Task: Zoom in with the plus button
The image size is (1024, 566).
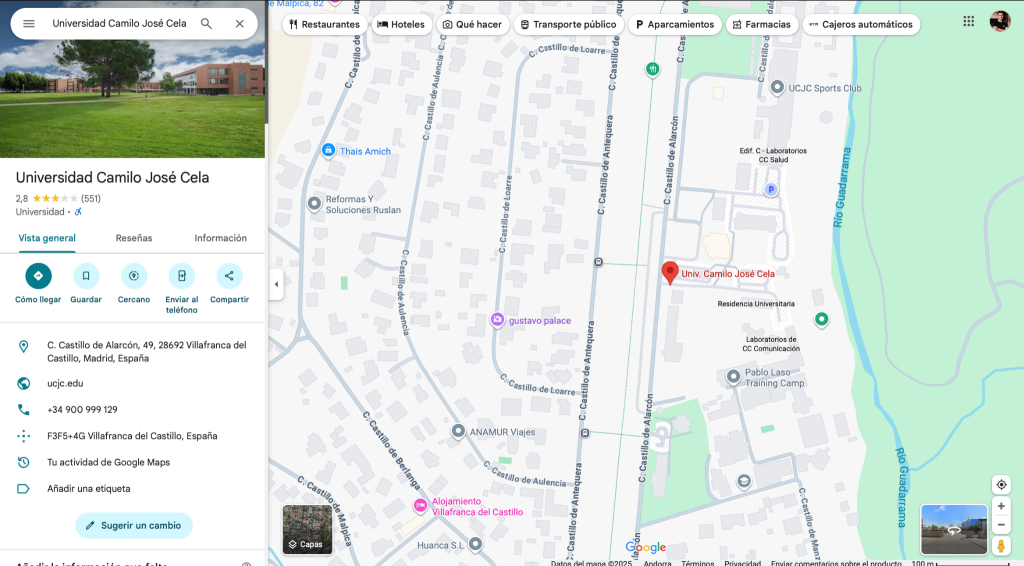Action: 1001,507
